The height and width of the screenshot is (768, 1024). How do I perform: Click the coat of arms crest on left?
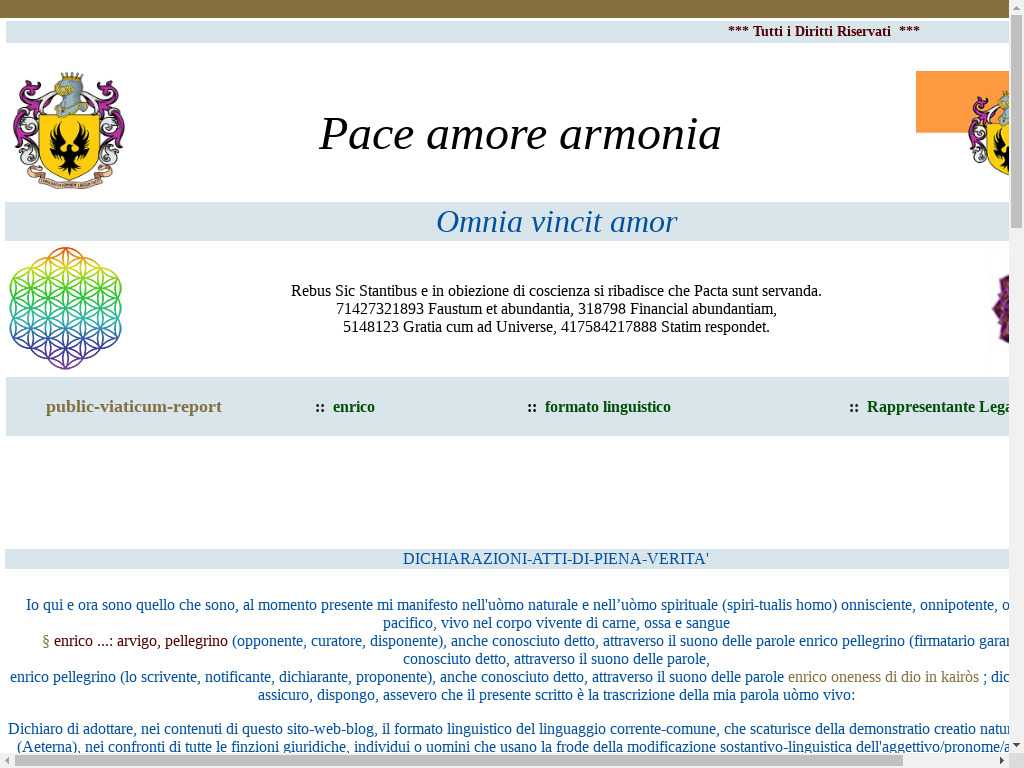pyautogui.click(x=68, y=131)
